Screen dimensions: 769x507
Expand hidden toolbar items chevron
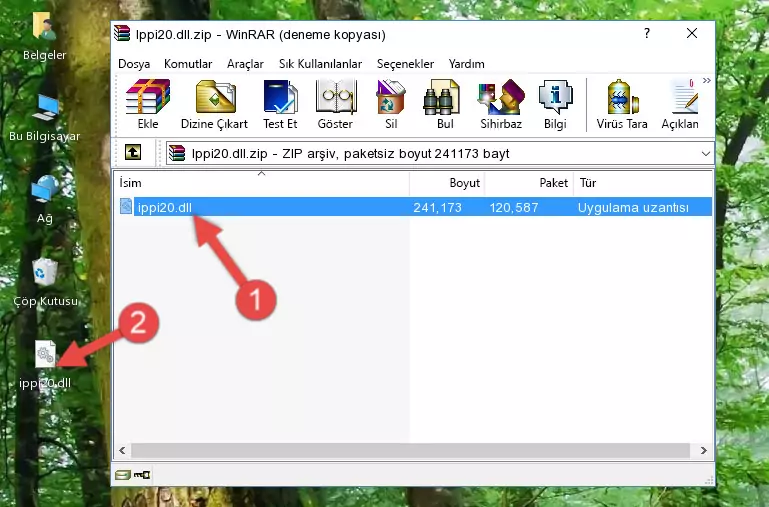[x=707, y=80]
